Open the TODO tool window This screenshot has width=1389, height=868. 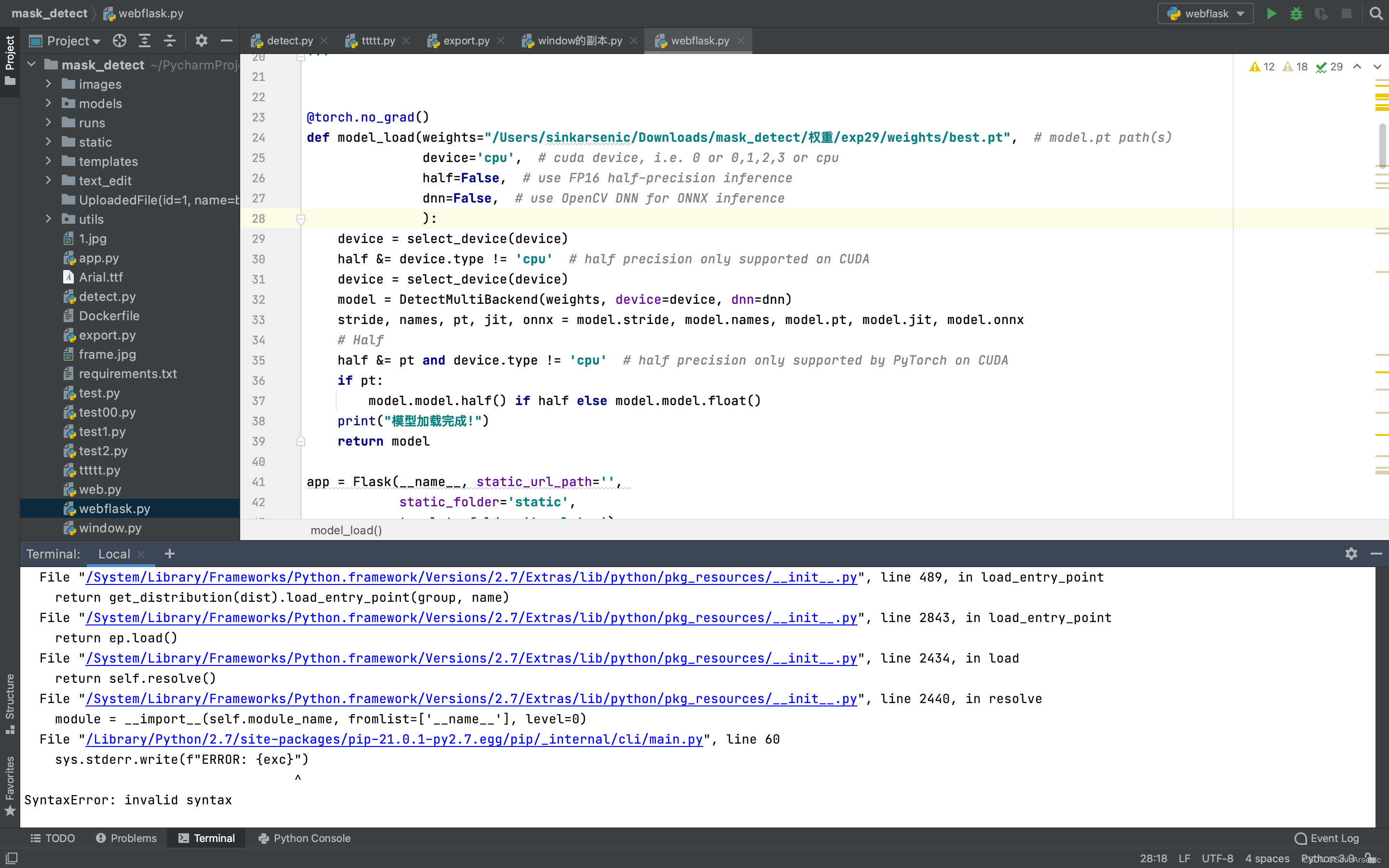[x=53, y=838]
